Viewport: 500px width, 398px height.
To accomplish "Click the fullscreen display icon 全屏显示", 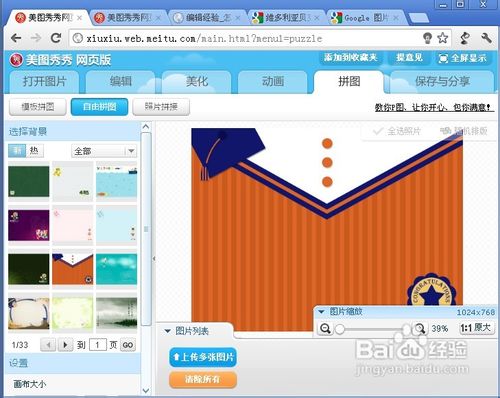I will tap(462, 58).
